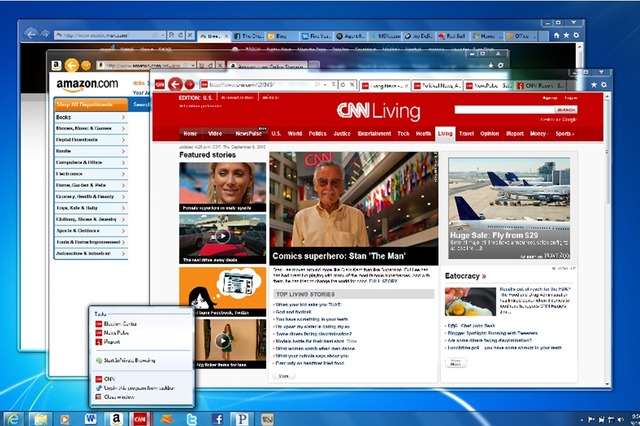Go back in the rearmost browser window
This screenshot has width=640, height=426.
[x=31, y=34]
